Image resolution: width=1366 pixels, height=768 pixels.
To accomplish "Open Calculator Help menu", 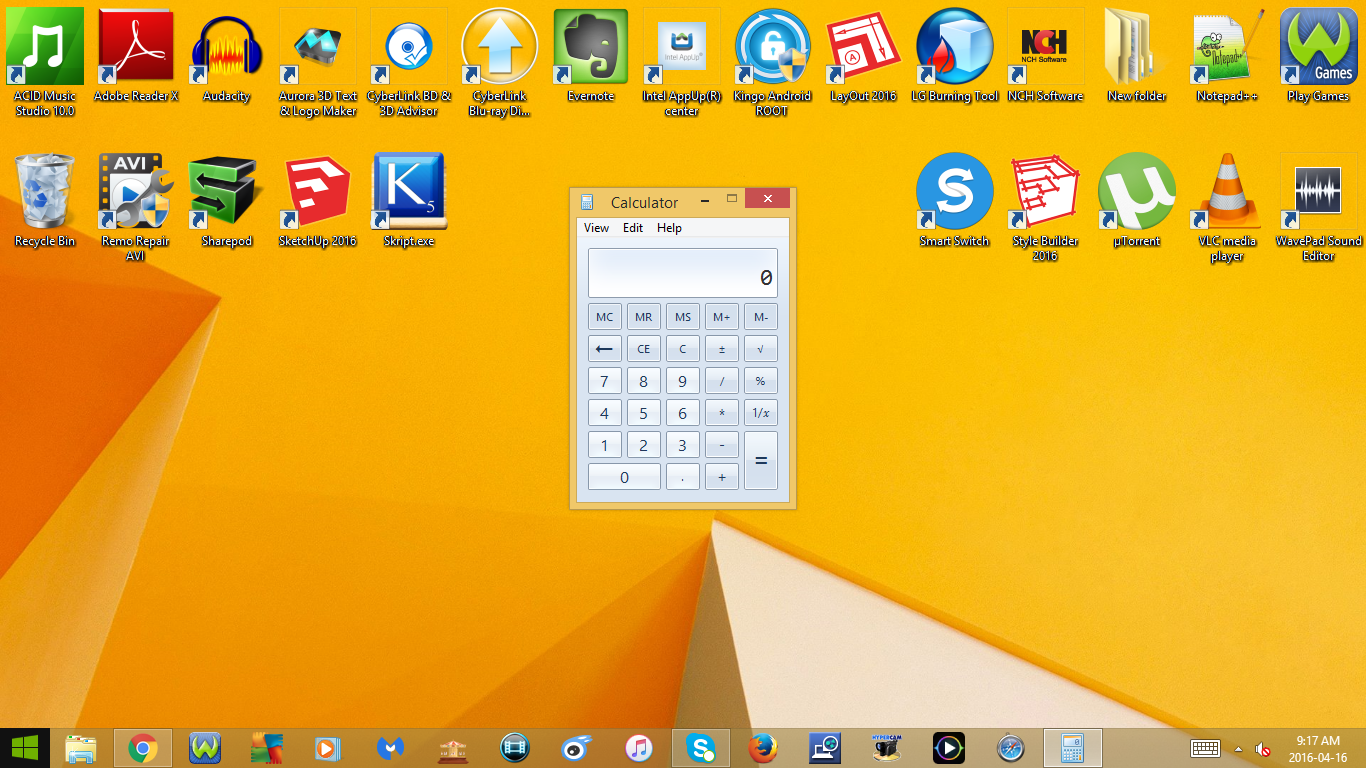I will tap(669, 228).
